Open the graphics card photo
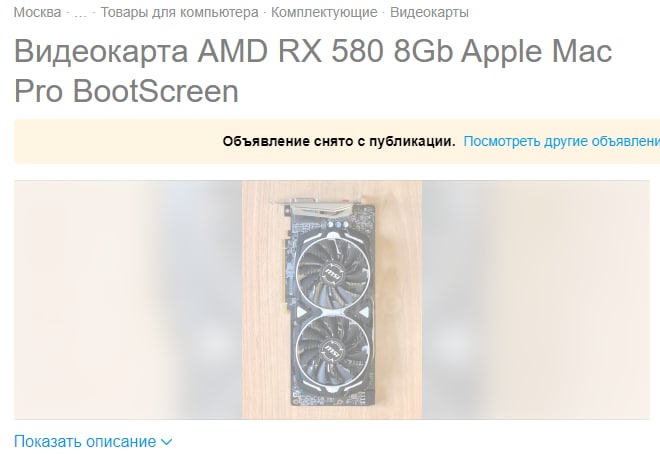660x454 pixels. (332, 300)
